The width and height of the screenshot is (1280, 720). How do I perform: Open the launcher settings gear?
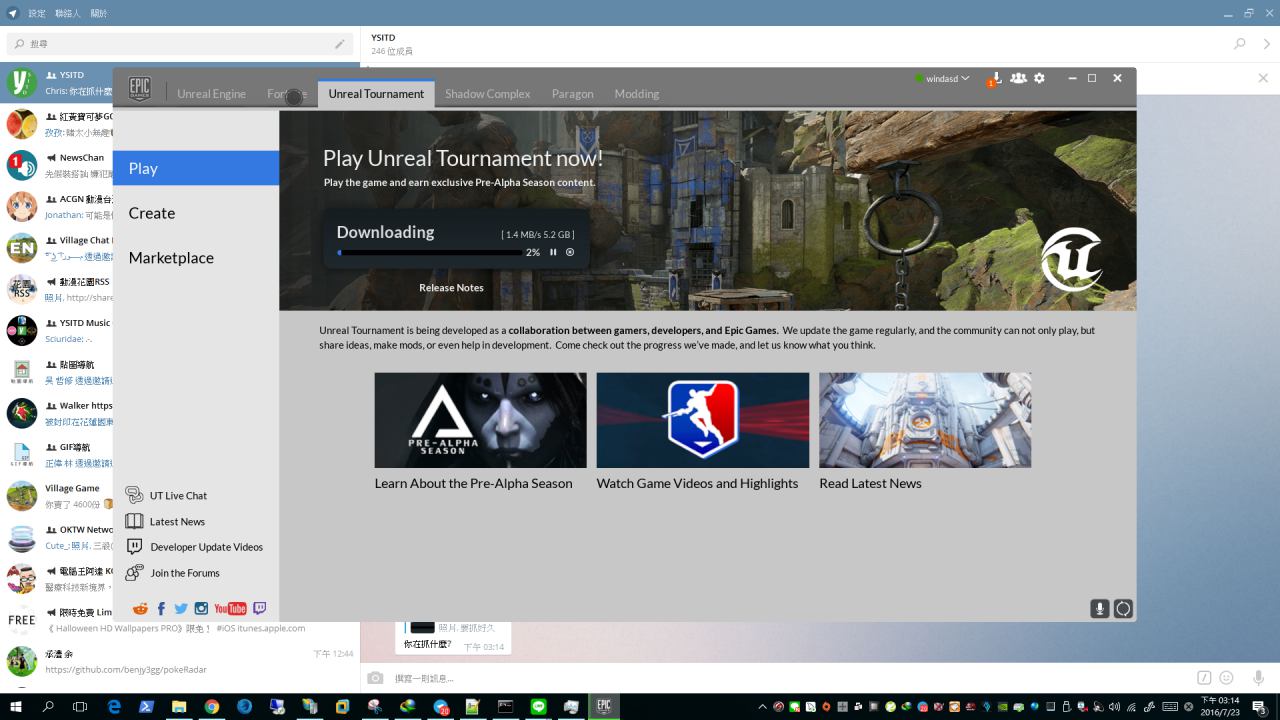point(1039,78)
